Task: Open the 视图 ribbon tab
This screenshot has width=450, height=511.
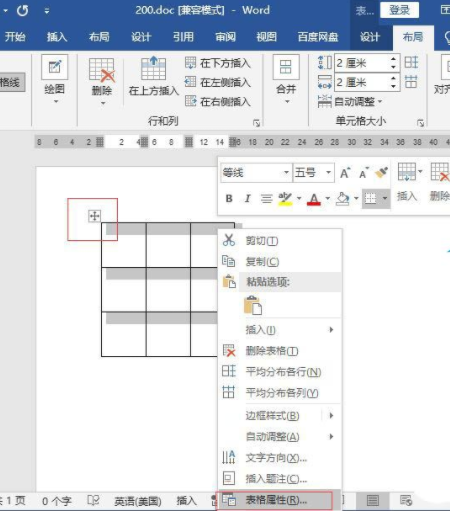Action: coord(266,37)
